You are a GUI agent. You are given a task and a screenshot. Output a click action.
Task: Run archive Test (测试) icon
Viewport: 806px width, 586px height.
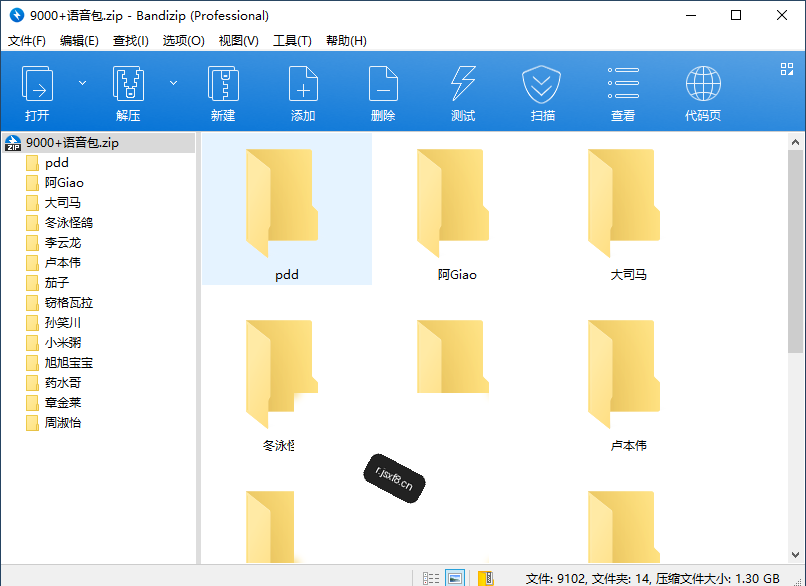click(463, 84)
